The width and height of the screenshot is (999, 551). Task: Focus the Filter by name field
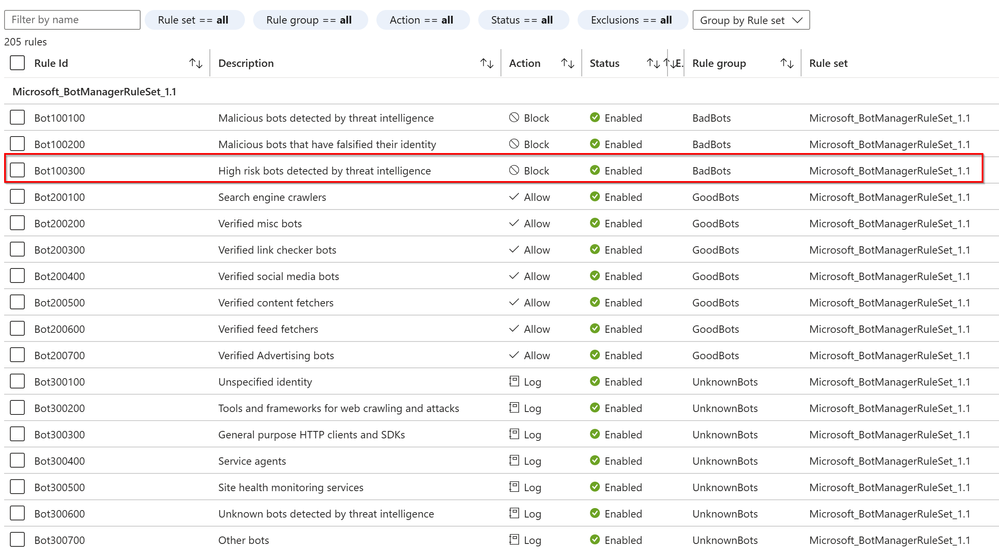72,20
